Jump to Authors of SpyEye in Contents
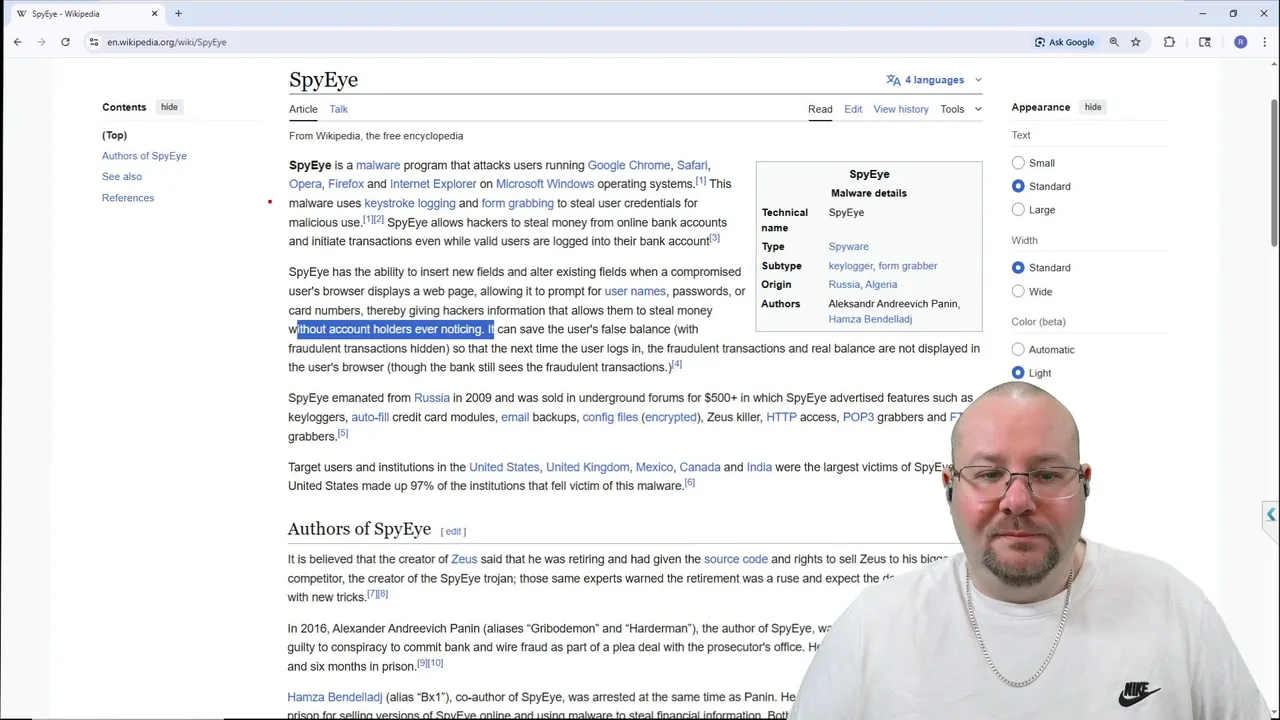 (144, 156)
